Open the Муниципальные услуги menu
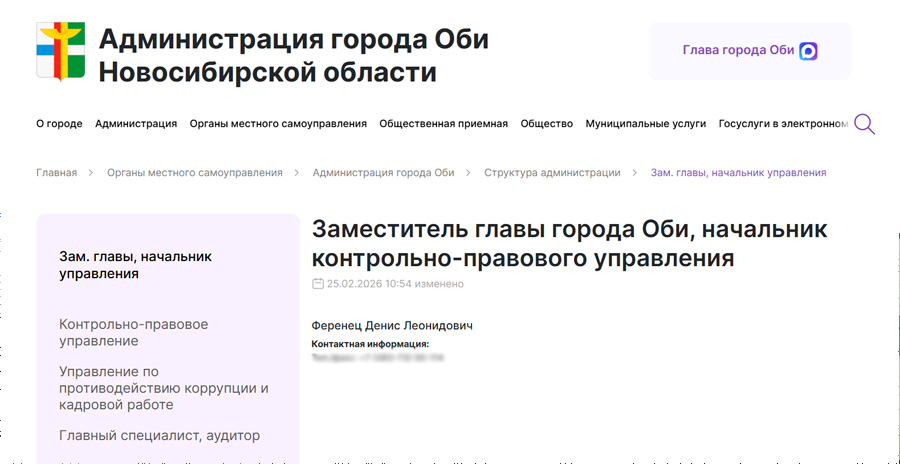Image resolution: width=900 pixels, height=464 pixels. coord(646,123)
